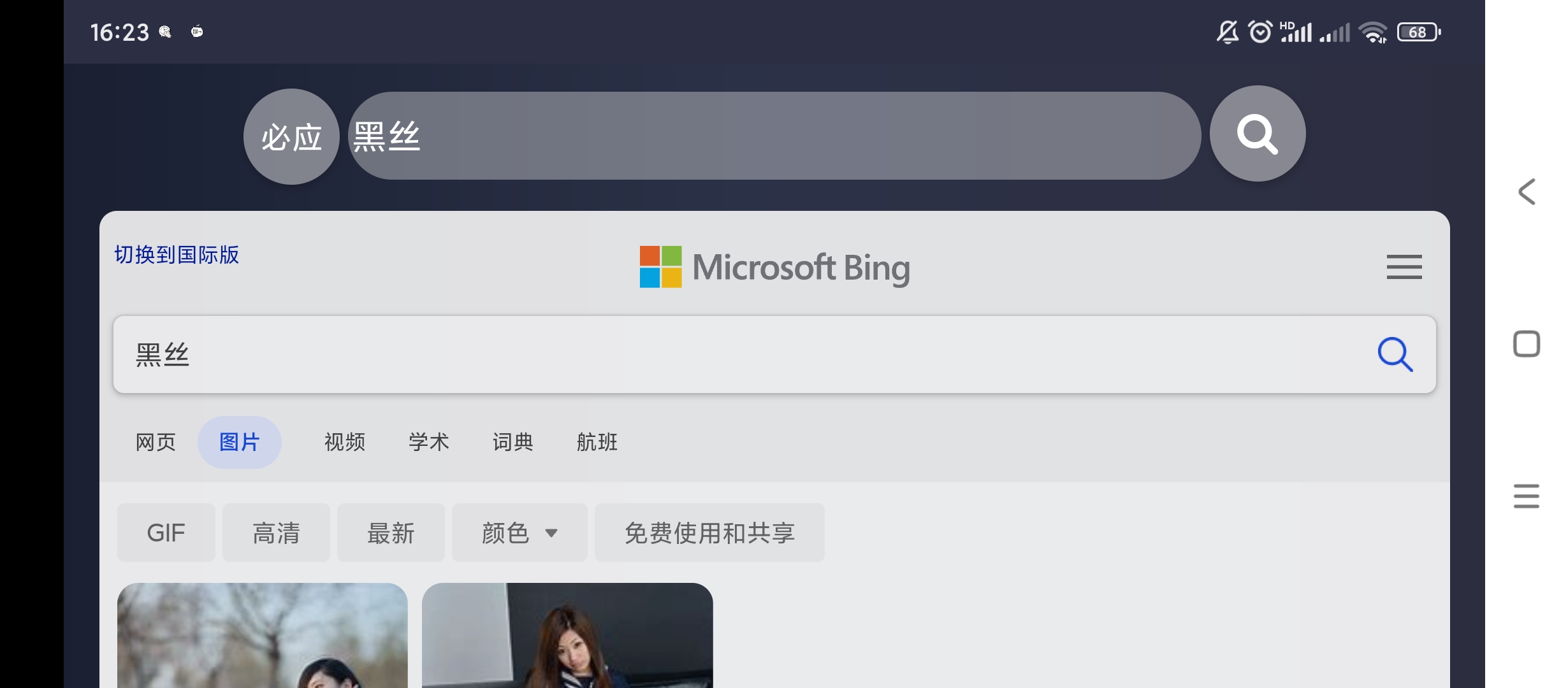Apply the GIF filter
Screen dimensions: 1568x688
[166, 533]
